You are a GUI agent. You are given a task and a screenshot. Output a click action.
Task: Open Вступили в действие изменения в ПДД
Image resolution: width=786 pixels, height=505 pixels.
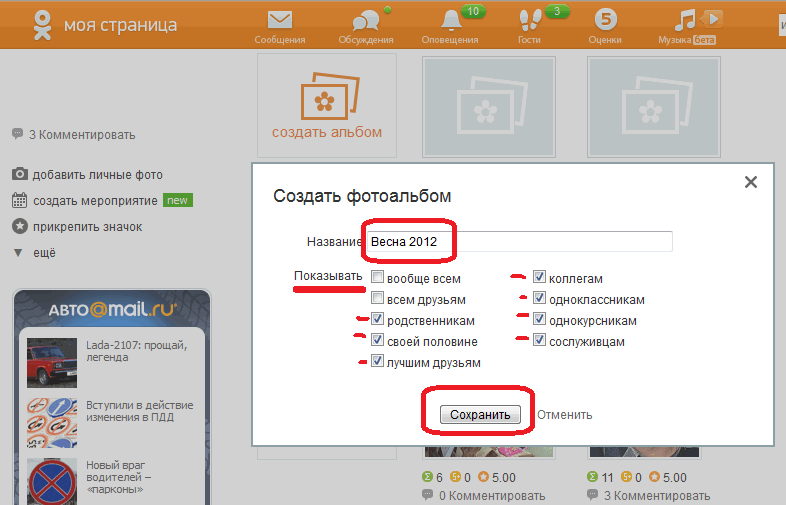(x=139, y=411)
